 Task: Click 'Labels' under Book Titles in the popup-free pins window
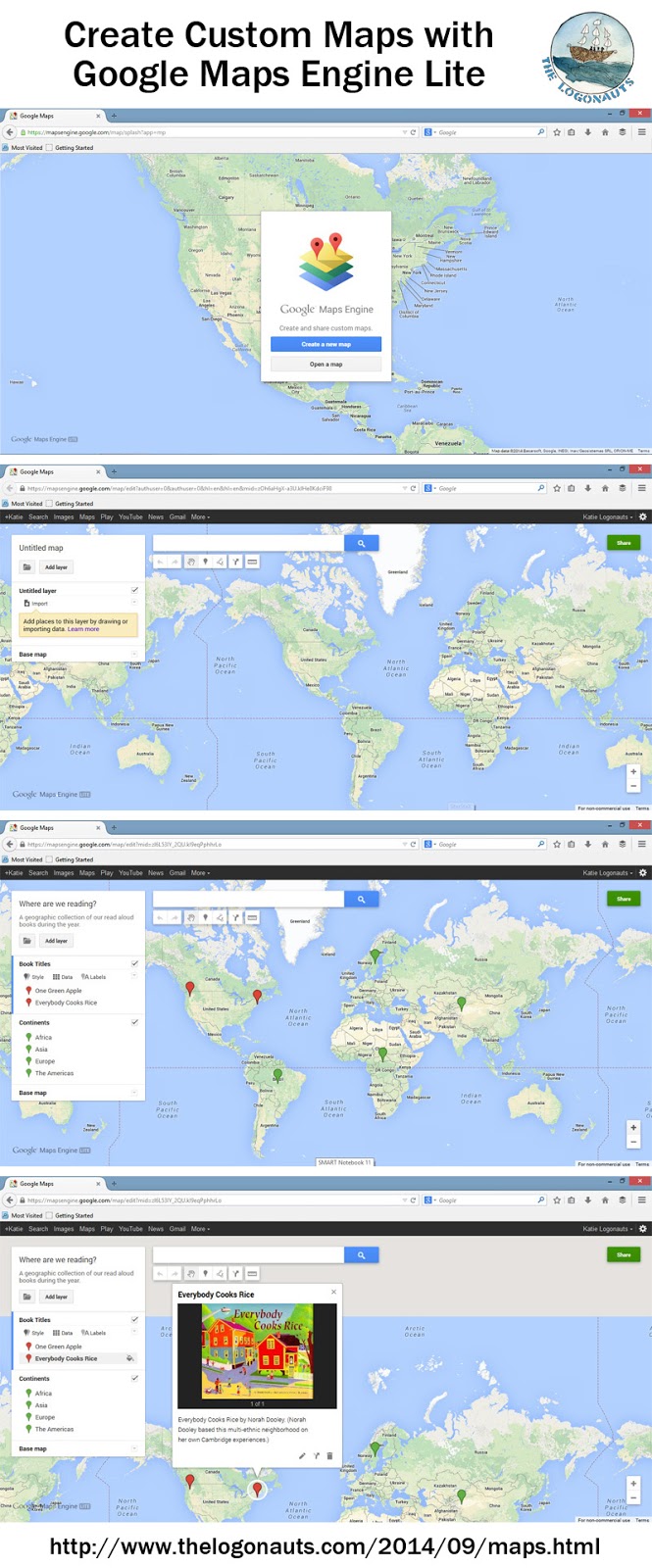tap(94, 977)
